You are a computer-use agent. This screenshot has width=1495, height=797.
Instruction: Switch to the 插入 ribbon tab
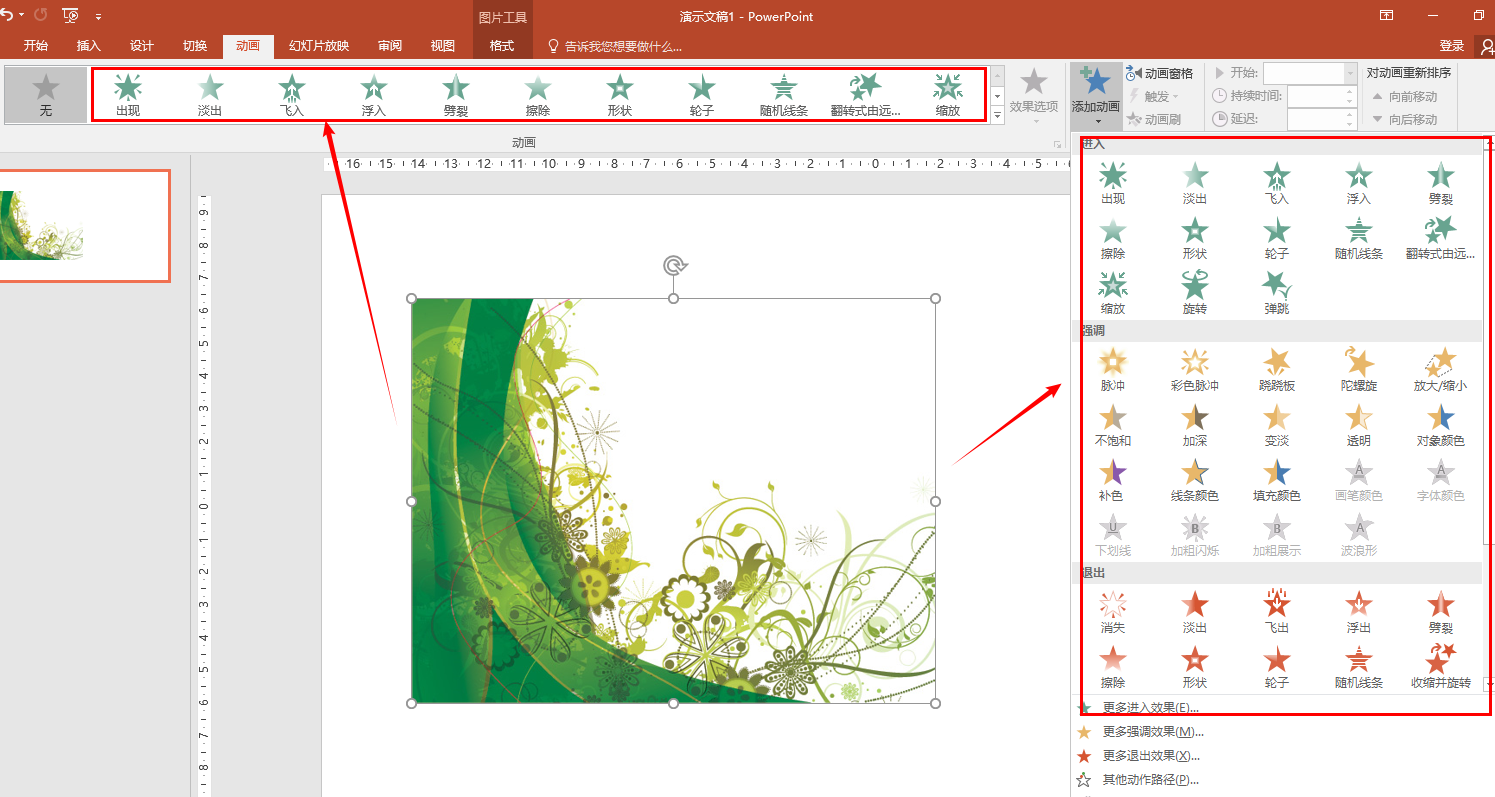[x=89, y=46]
